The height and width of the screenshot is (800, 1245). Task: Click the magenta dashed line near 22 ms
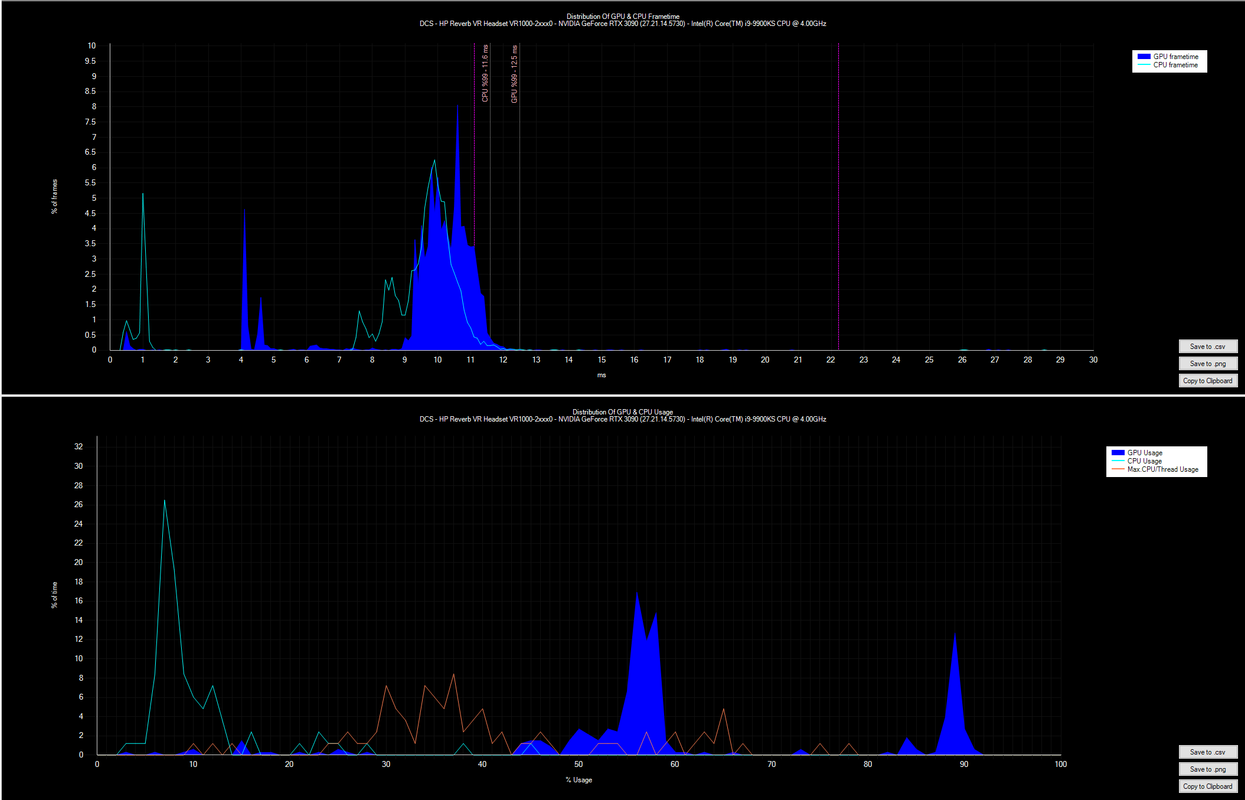point(838,197)
